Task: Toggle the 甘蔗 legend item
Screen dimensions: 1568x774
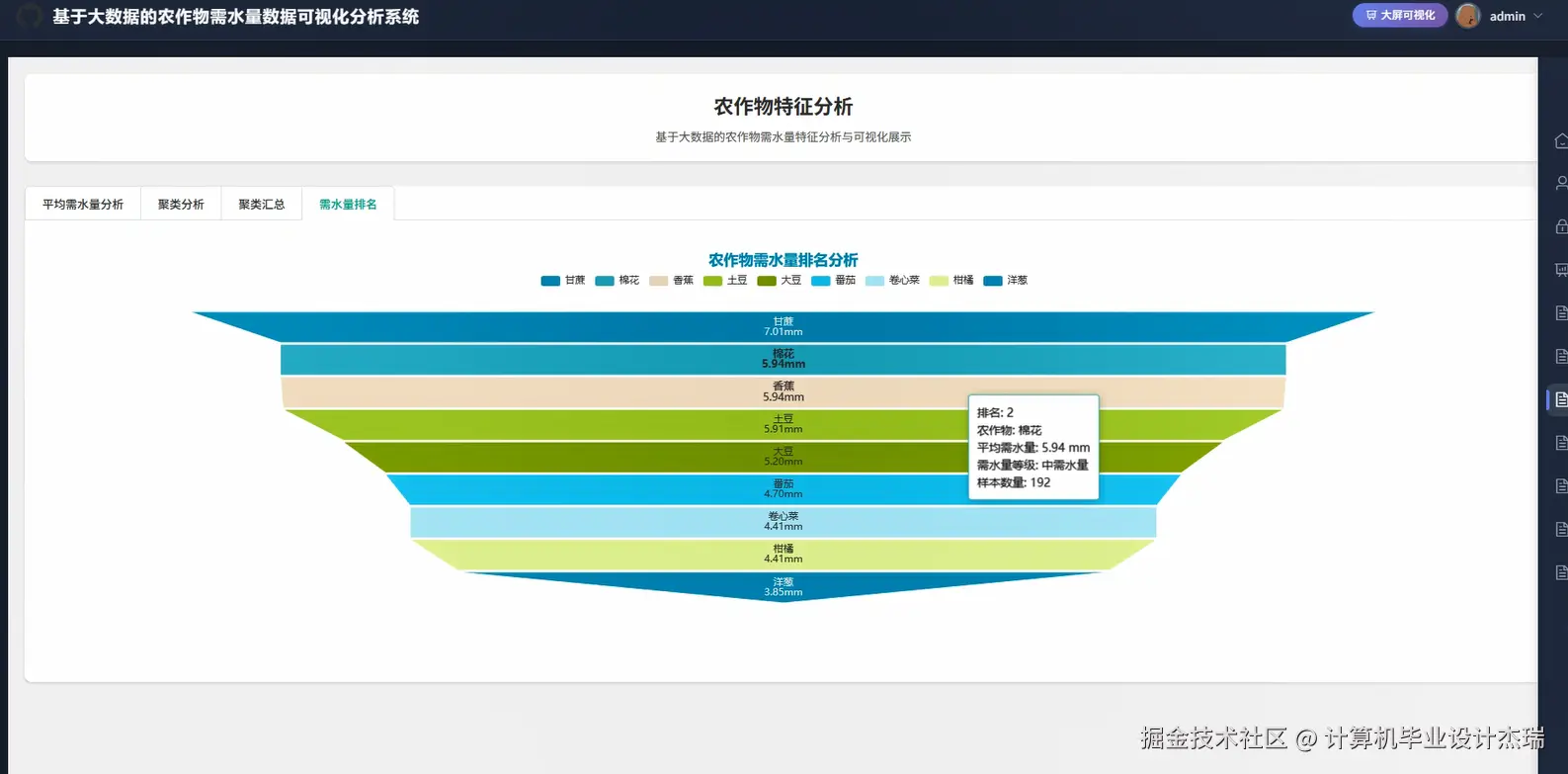Action: click(563, 281)
